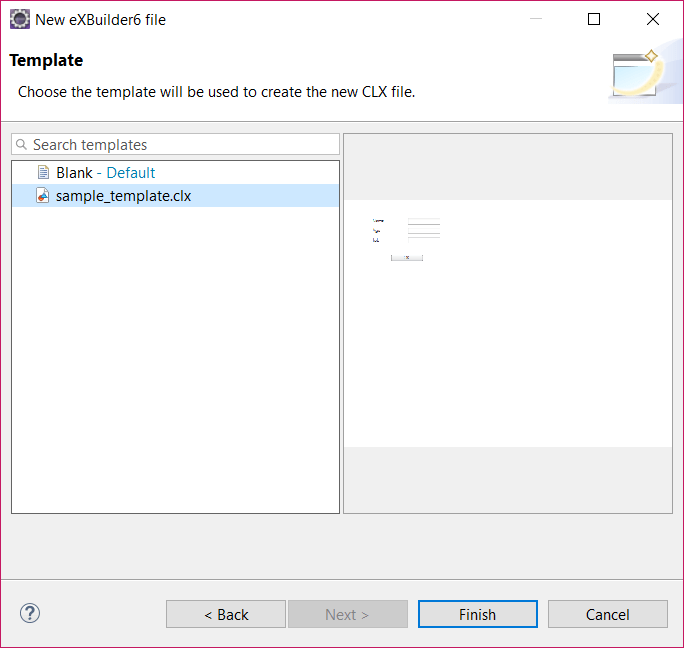The image size is (684, 648).
Task: Cancel the new file wizard
Action: coord(607,614)
